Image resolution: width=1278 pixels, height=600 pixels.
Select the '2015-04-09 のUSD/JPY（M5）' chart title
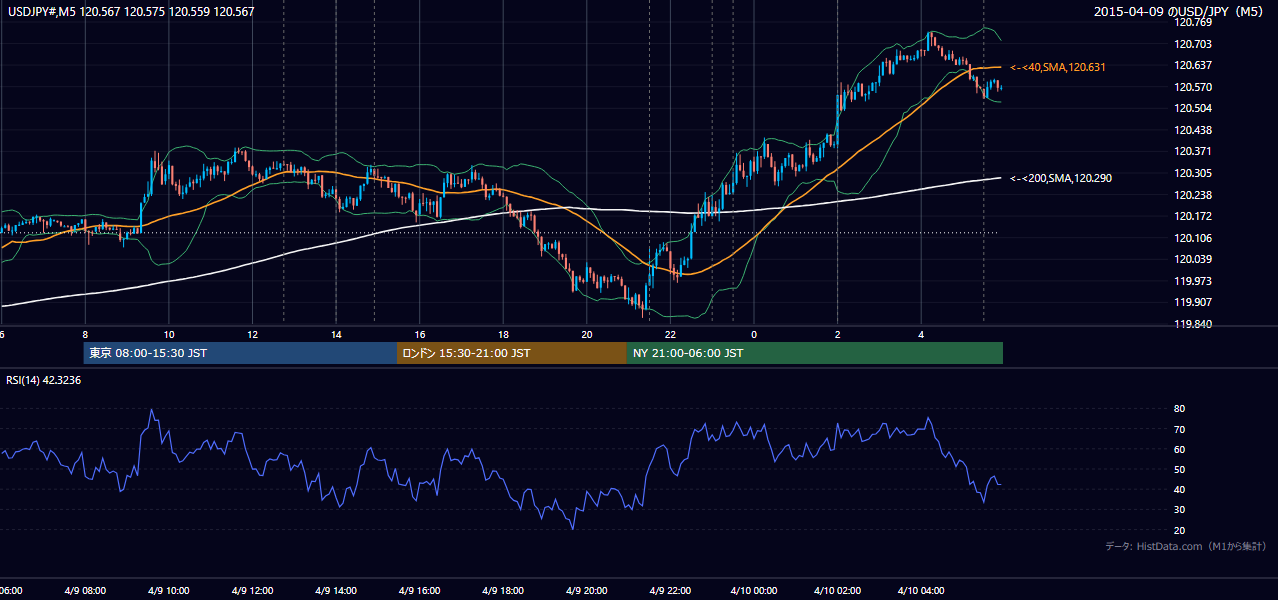point(1180,12)
